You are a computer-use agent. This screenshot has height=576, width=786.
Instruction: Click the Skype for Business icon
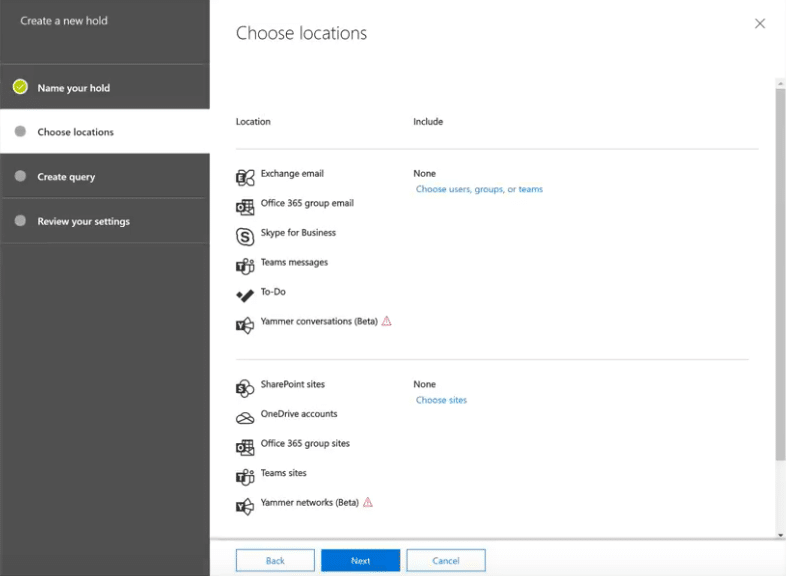[245, 237]
